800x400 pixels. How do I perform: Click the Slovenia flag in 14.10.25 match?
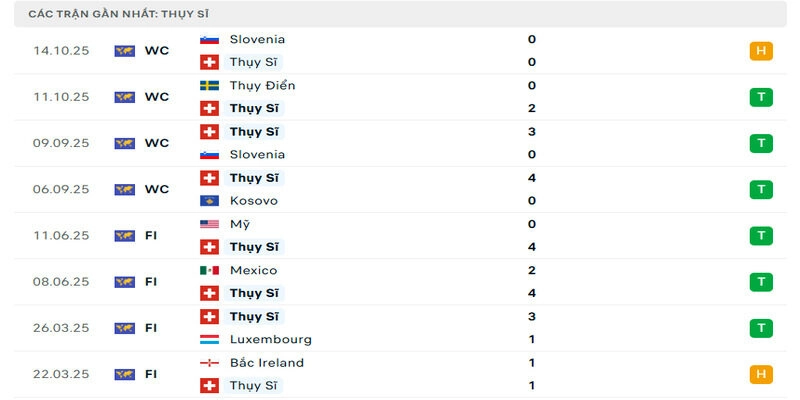tap(210, 39)
